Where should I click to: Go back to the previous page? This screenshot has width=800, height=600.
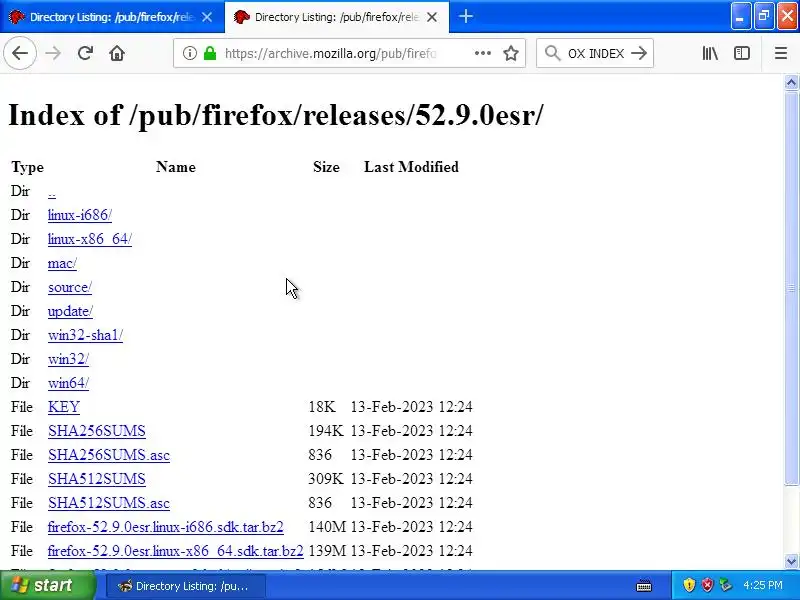pos(20,53)
